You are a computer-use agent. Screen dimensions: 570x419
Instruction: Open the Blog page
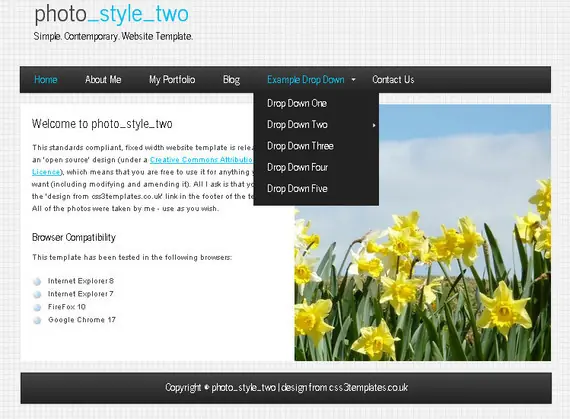click(231, 80)
